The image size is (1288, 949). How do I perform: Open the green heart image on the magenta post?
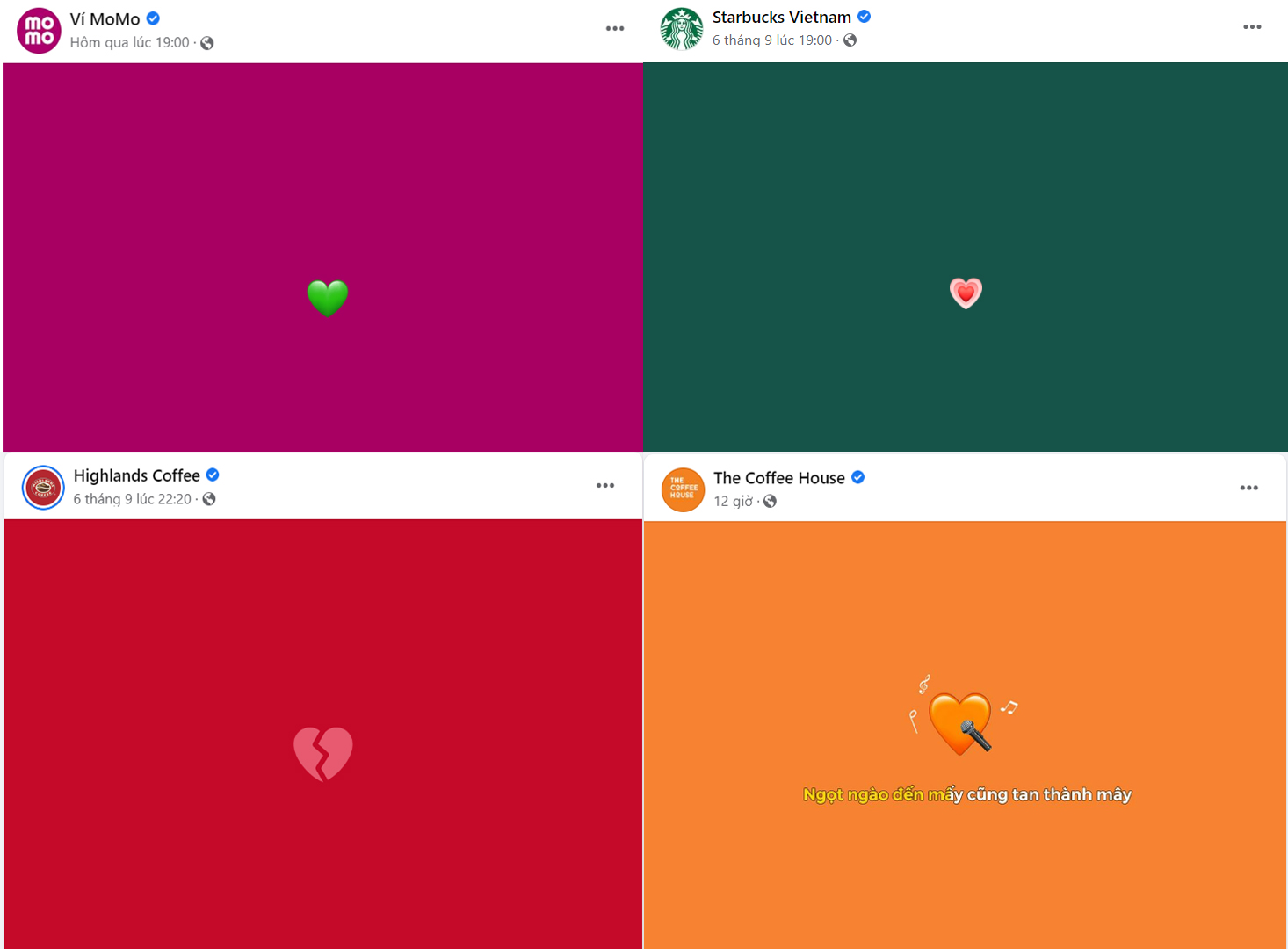(328, 298)
